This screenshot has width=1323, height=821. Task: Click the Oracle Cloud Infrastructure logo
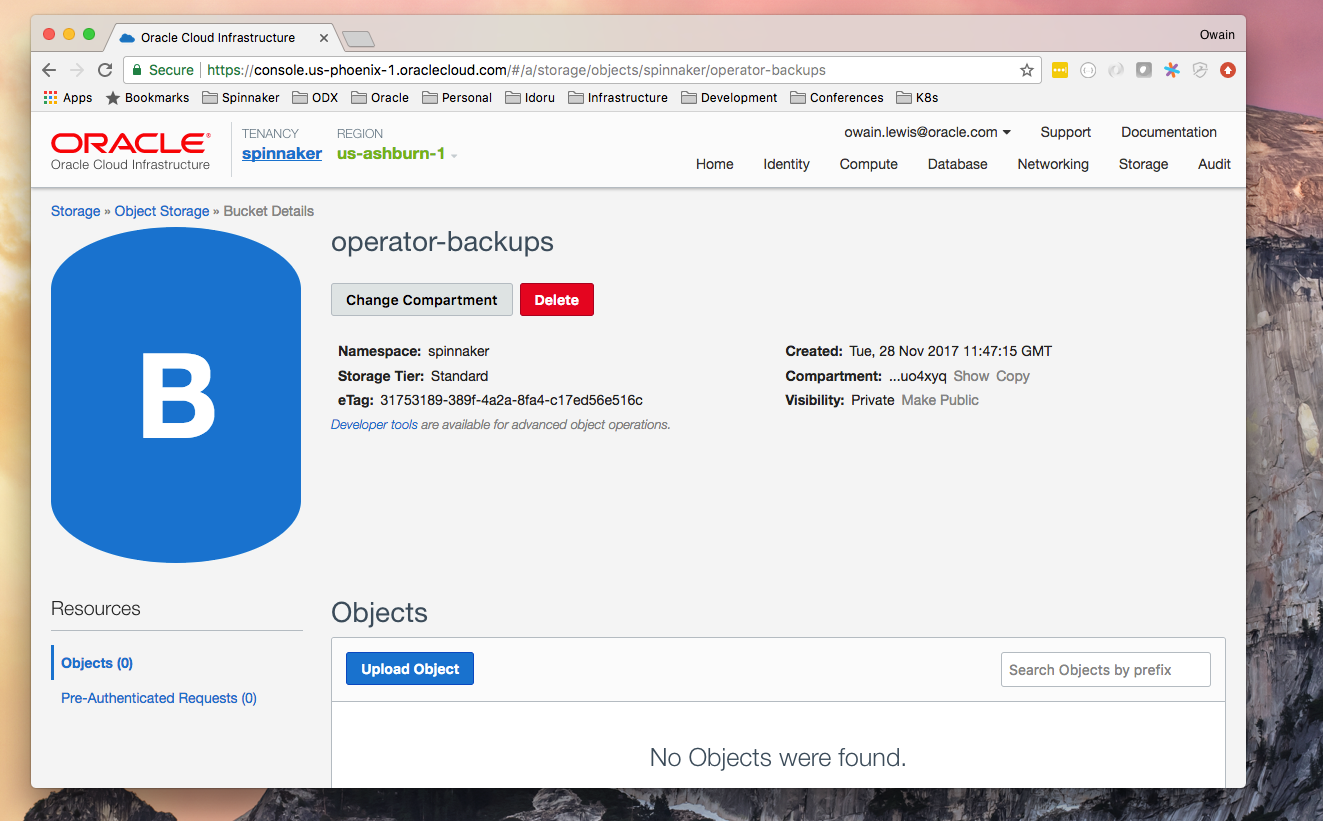[x=131, y=151]
